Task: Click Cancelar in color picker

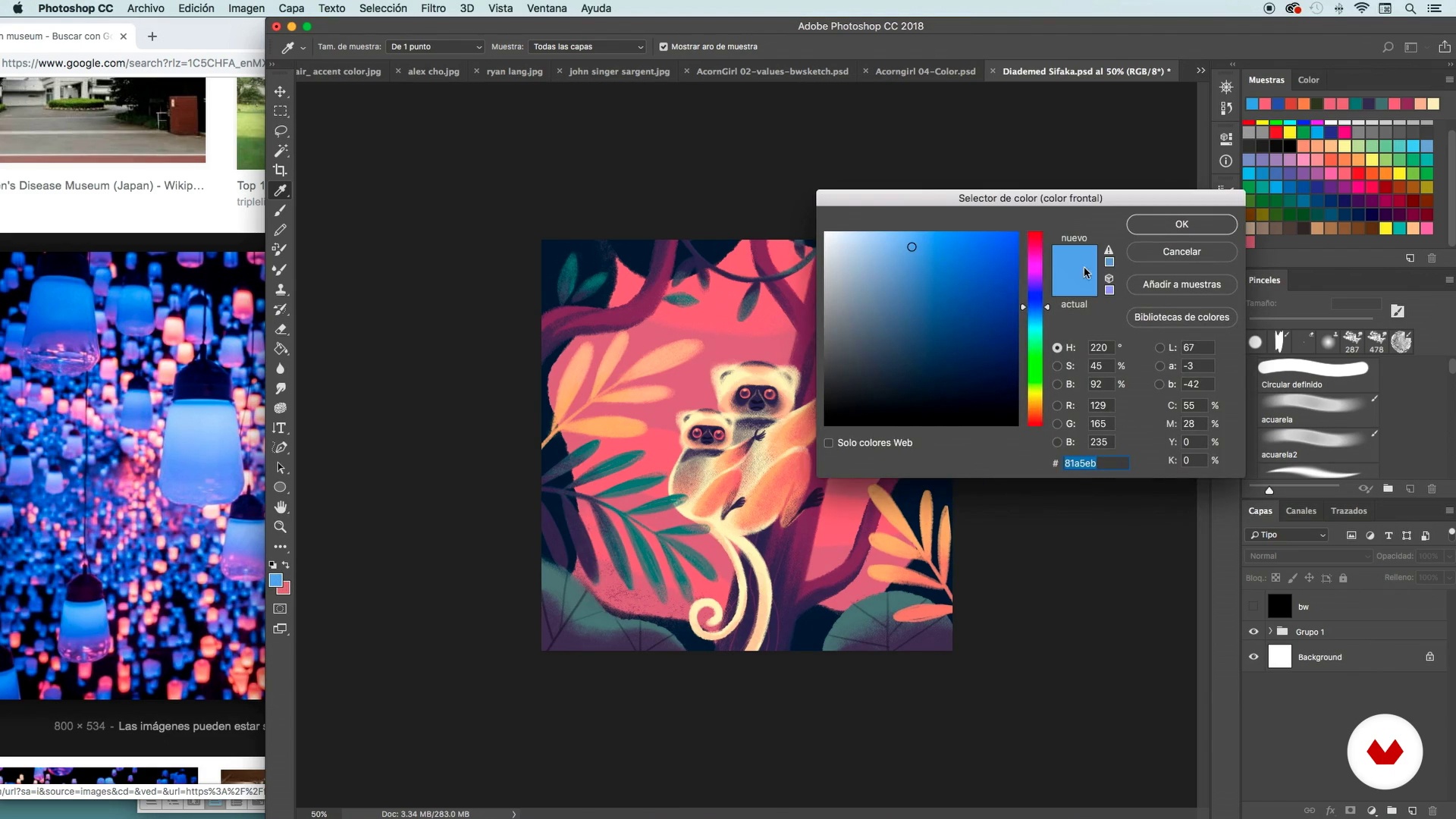Action: click(1181, 252)
